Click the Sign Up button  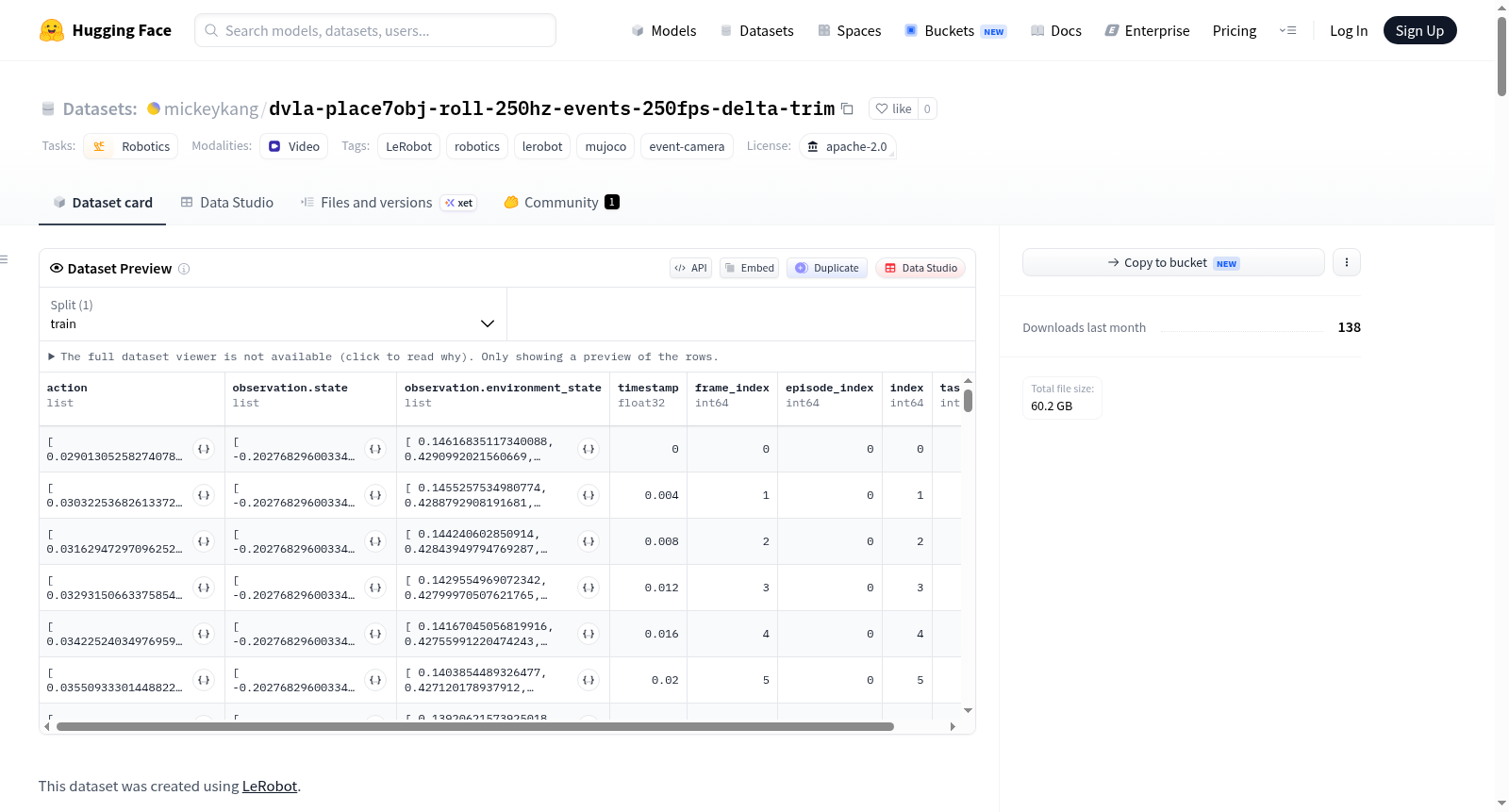[1419, 30]
